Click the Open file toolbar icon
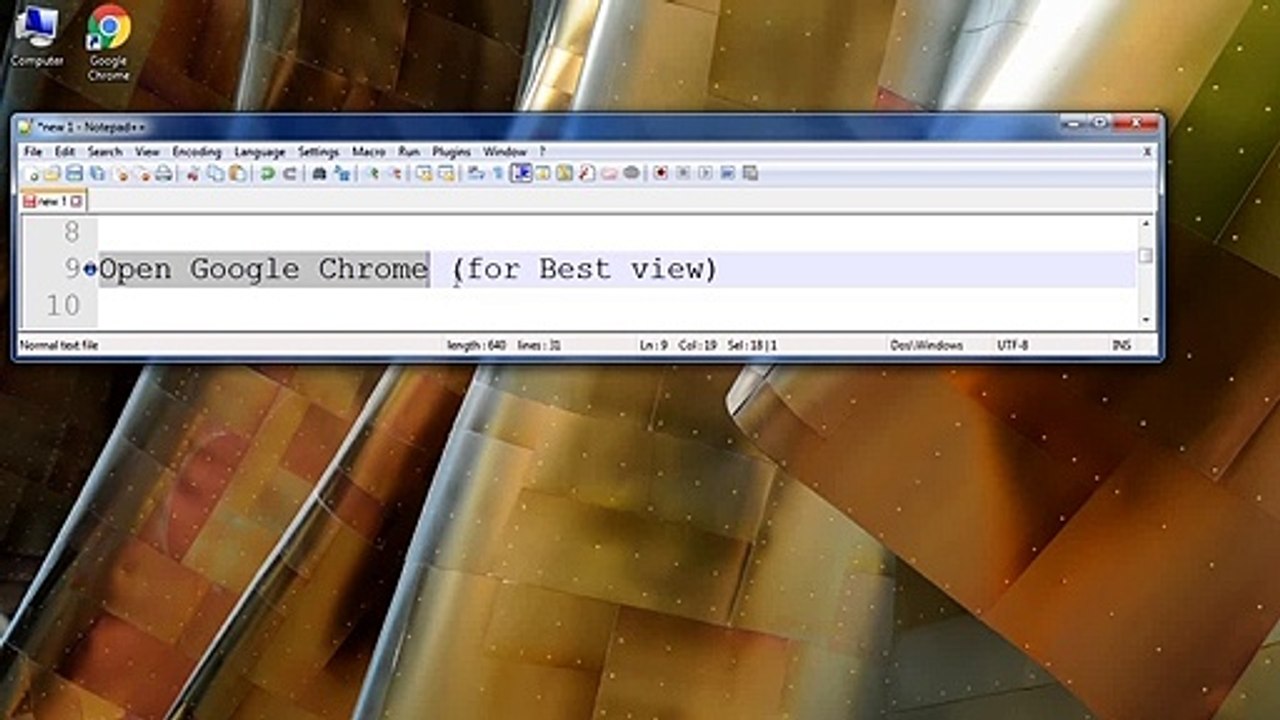Viewport: 1280px width, 720px height. point(52,173)
